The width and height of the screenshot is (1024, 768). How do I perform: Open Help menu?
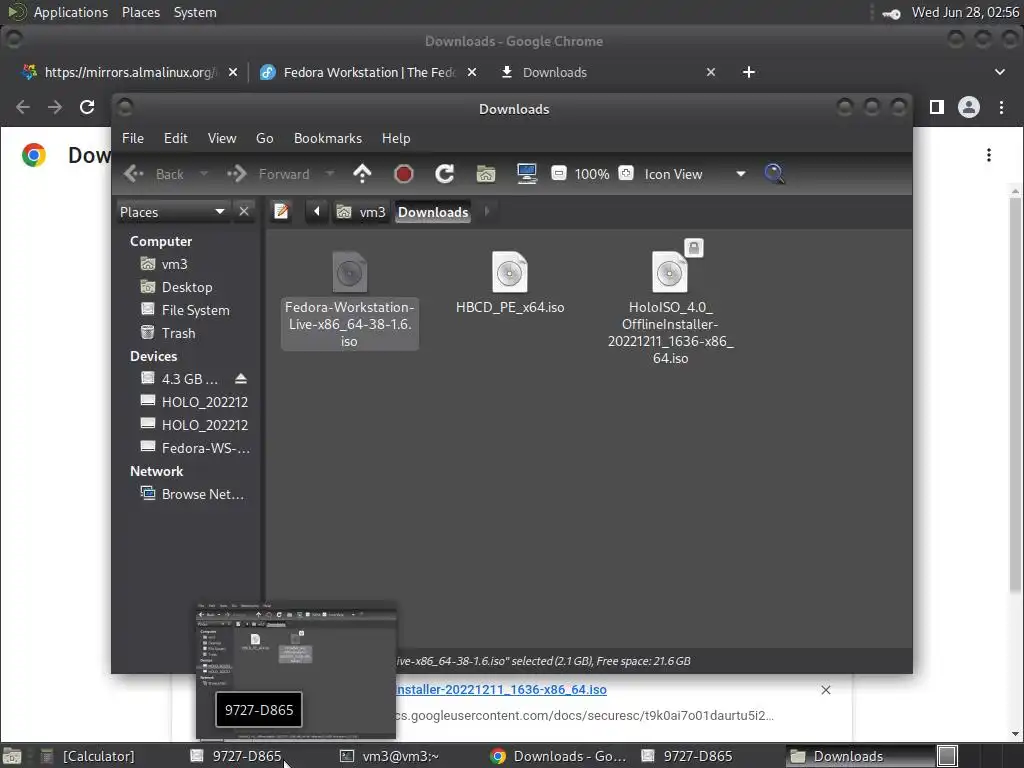tap(396, 138)
